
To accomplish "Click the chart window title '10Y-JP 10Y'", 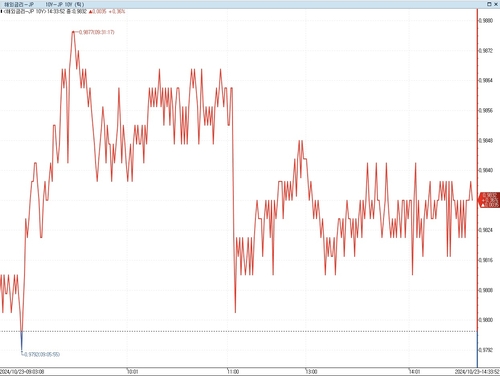I will (x=65, y=4).
